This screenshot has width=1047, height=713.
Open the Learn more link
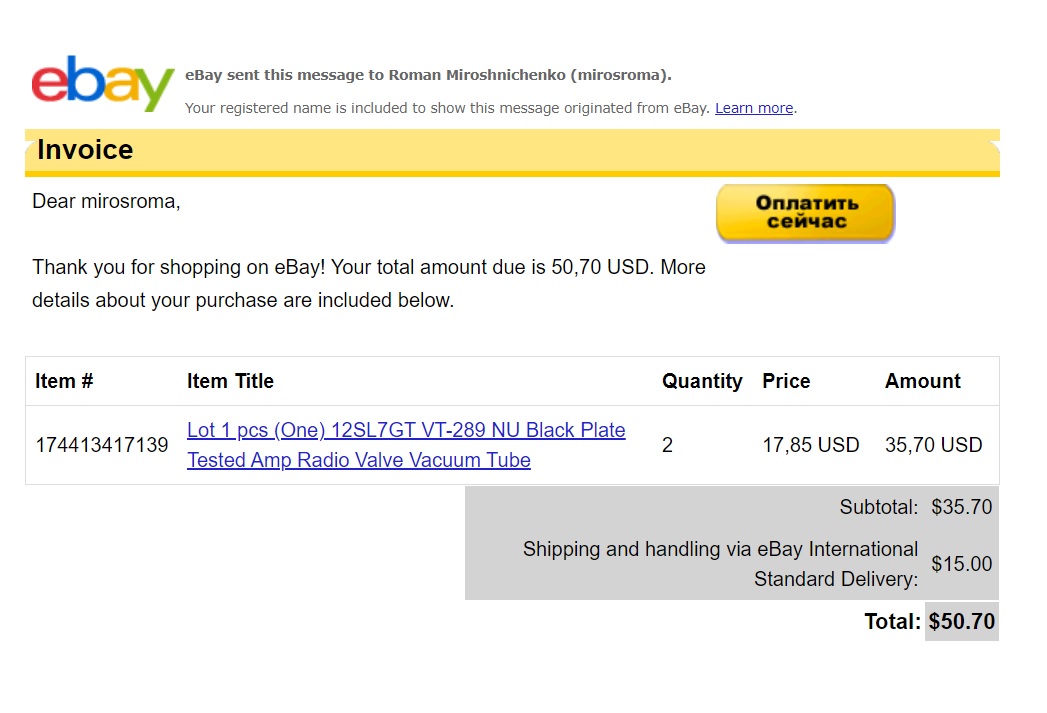[x=753, y=108]
